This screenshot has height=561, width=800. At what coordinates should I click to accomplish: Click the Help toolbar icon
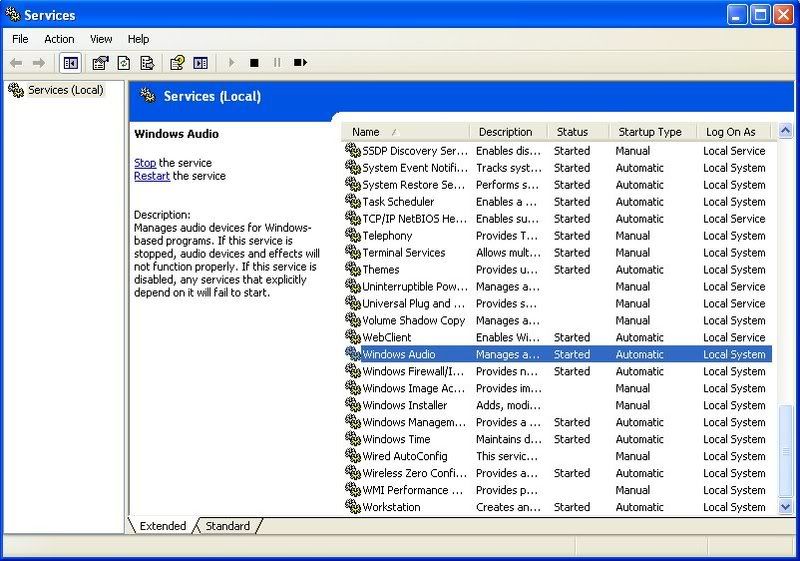(177, 63)
